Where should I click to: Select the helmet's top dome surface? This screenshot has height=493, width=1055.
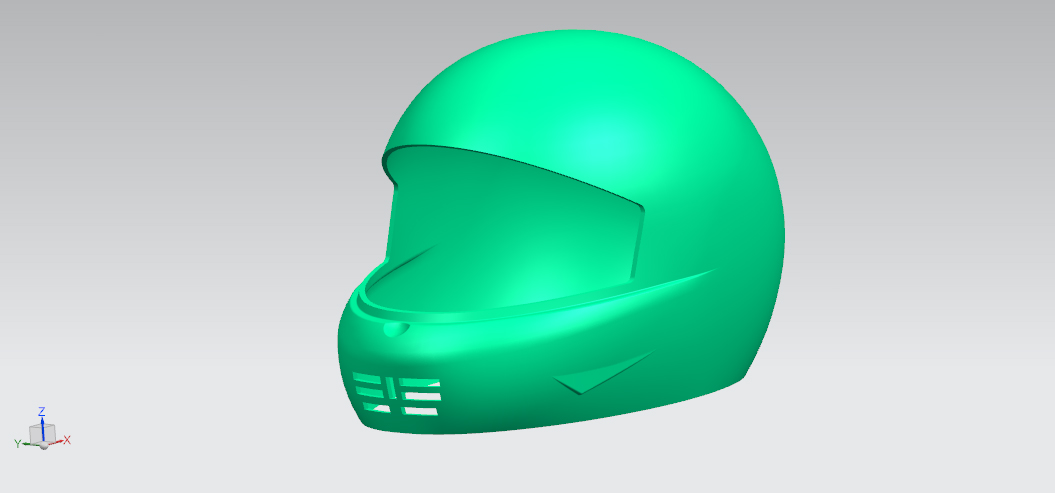click(x=600, y=110)
